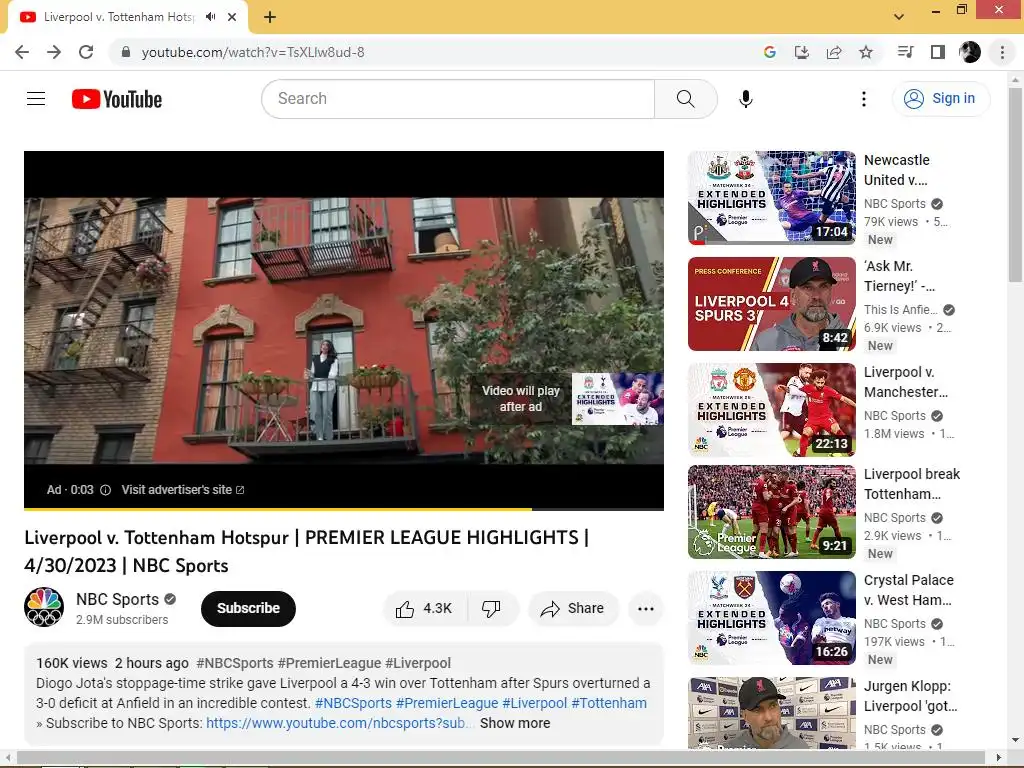Reload the page

86,52
